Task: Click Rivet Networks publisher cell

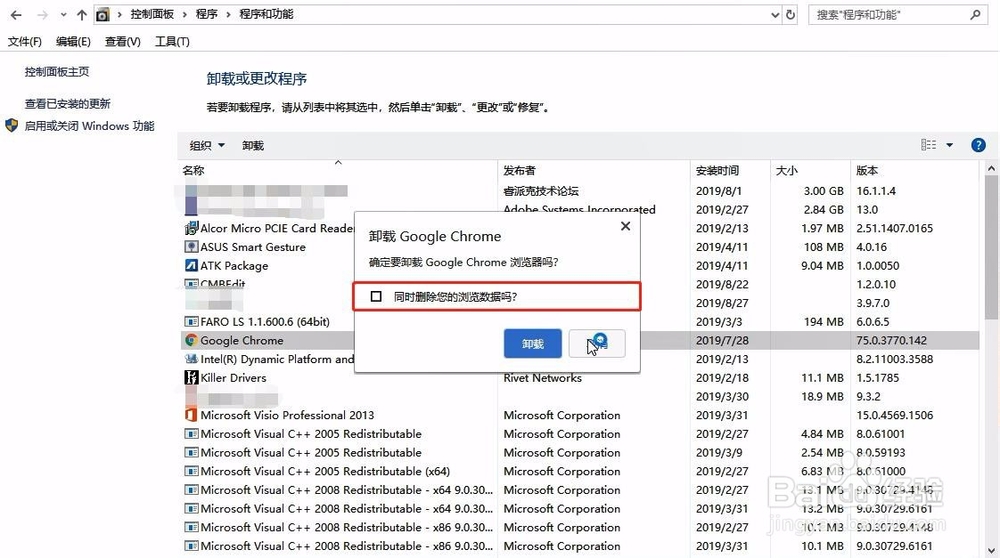Action: tap(542, 378)
